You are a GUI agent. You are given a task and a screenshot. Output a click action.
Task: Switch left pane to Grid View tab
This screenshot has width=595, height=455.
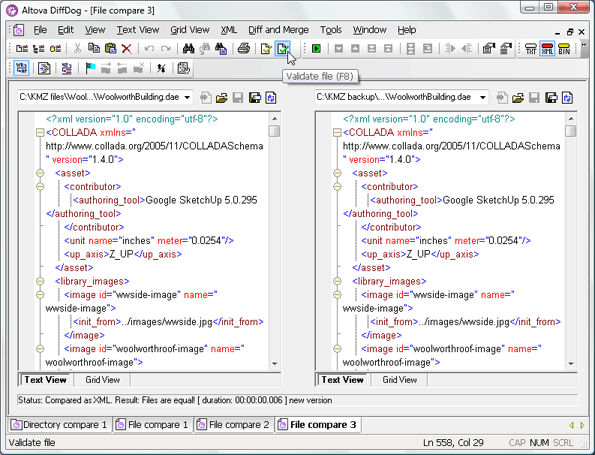102,380
